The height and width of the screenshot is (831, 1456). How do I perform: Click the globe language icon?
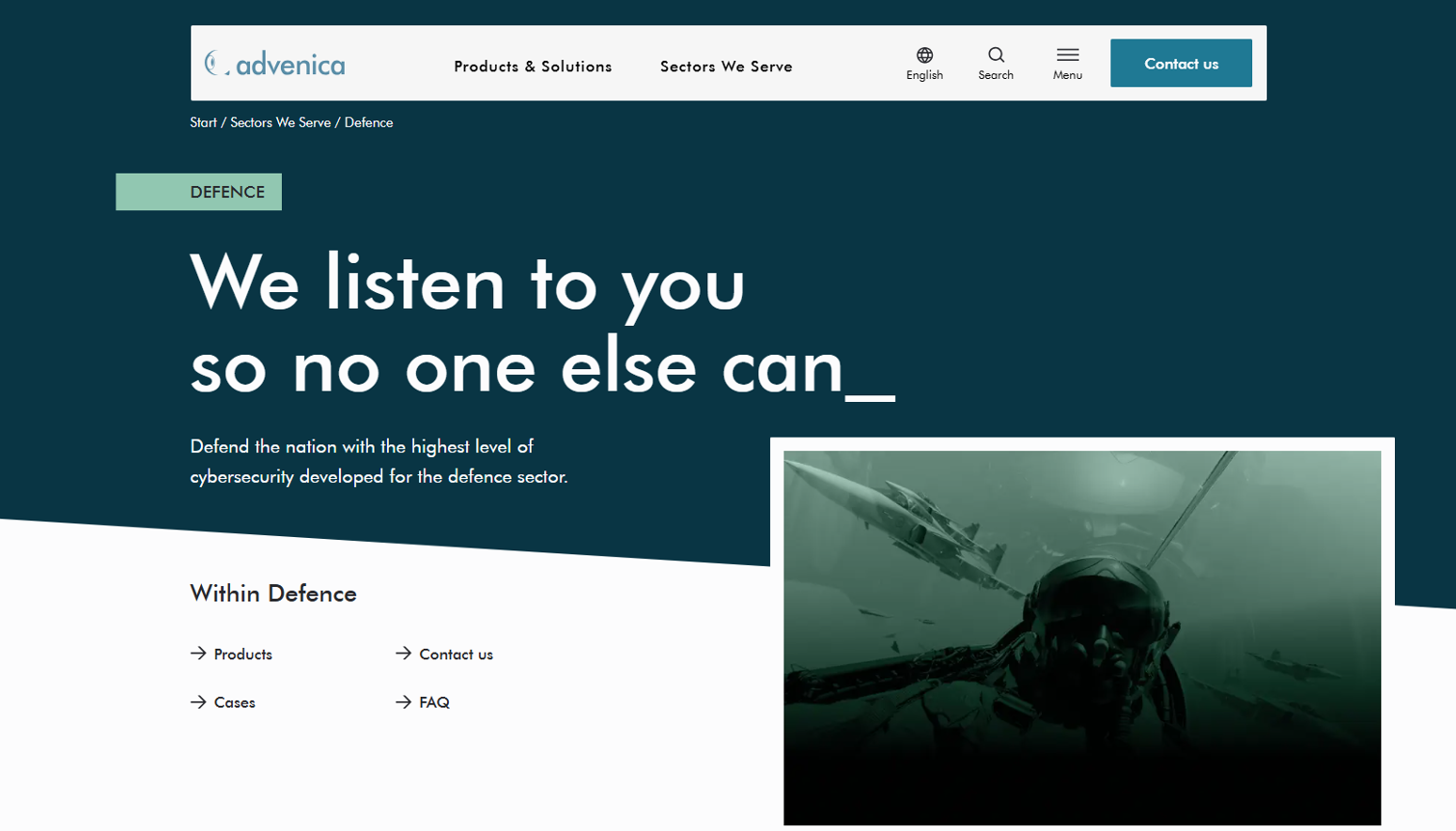924,54
